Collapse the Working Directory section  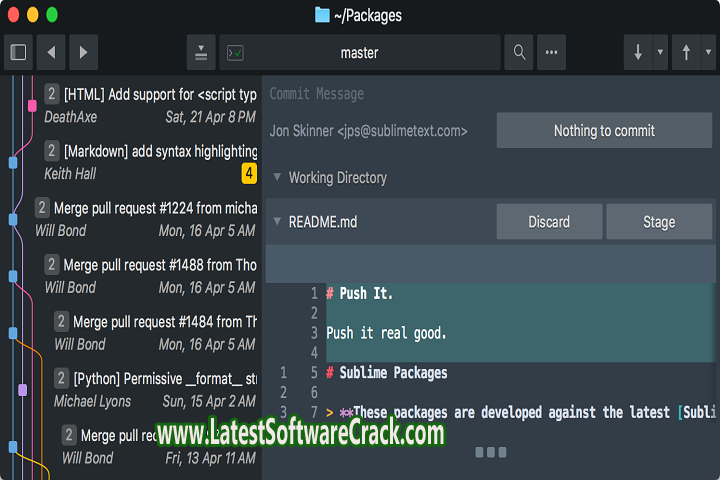(277, 178)
